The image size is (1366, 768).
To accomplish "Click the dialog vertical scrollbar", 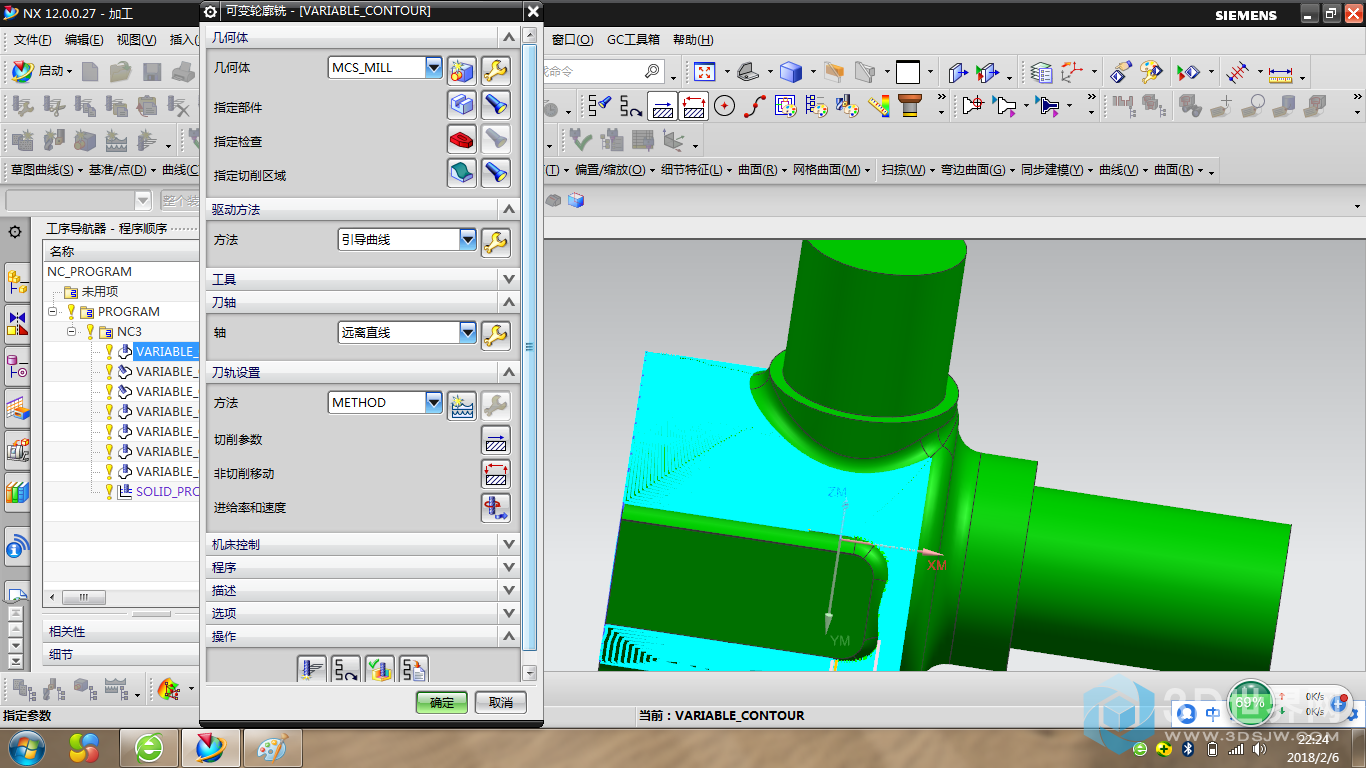I will point(529,346).
